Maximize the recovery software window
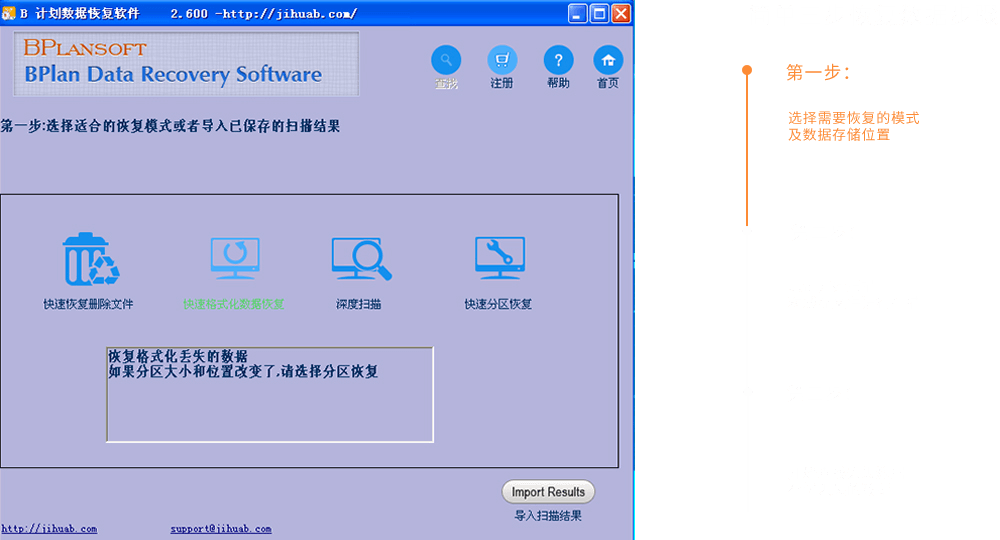The height and width of the screenshot is (540, 1000). pyautogui.click(x=599, y=14)
